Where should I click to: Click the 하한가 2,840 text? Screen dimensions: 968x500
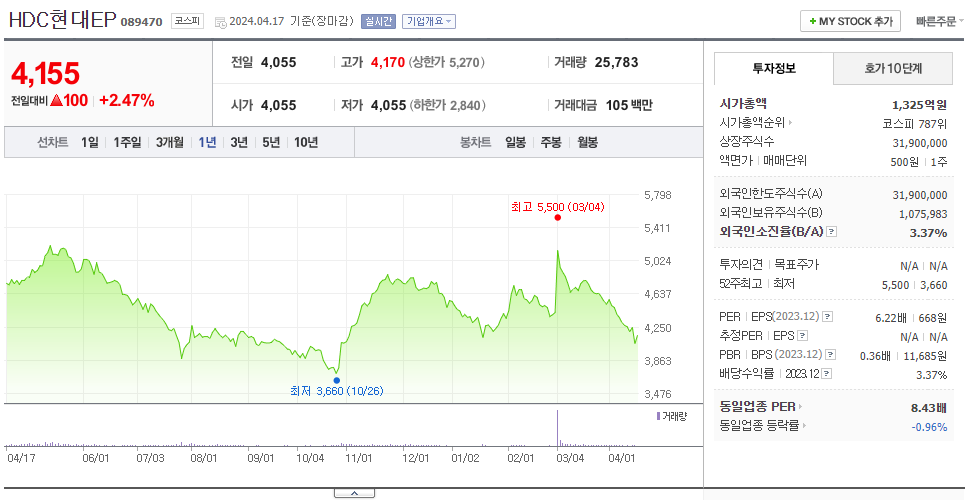447,106
